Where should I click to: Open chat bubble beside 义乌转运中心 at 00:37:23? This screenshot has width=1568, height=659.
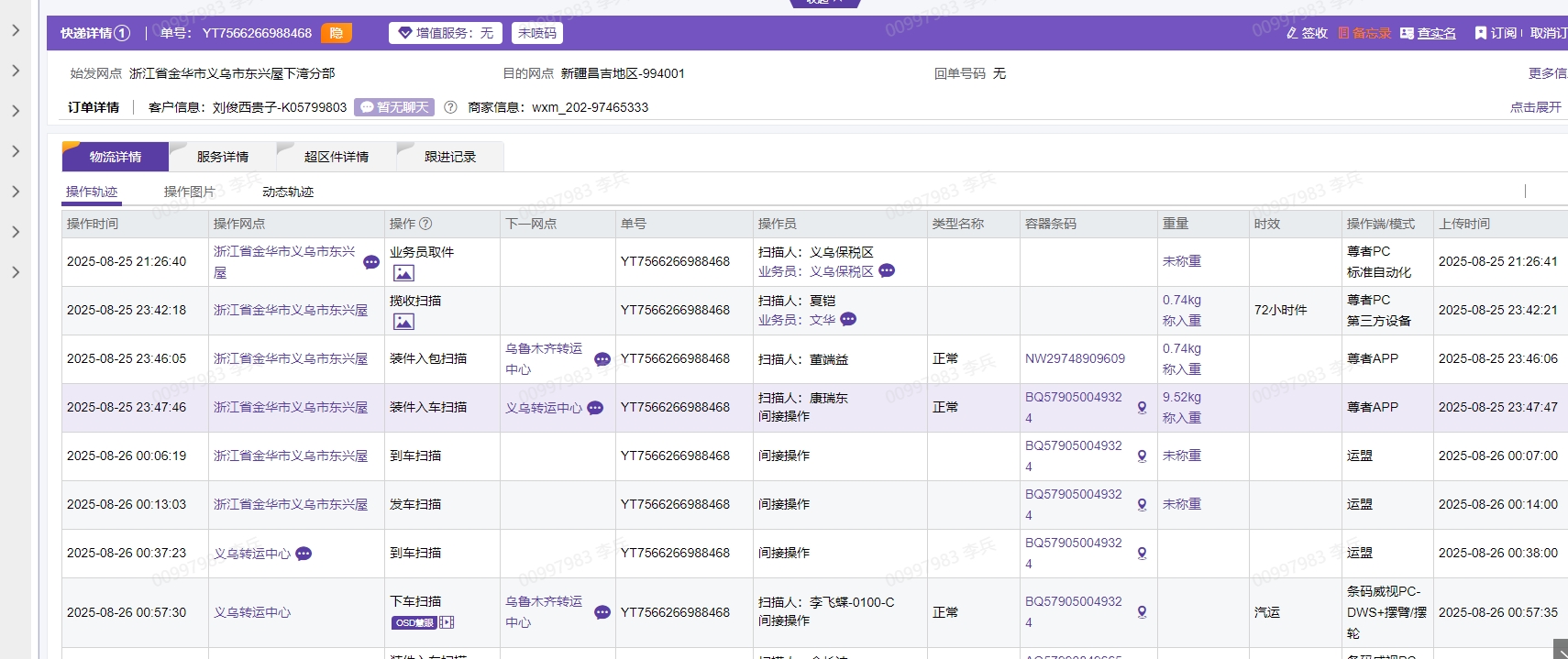(x=304, y=554)
